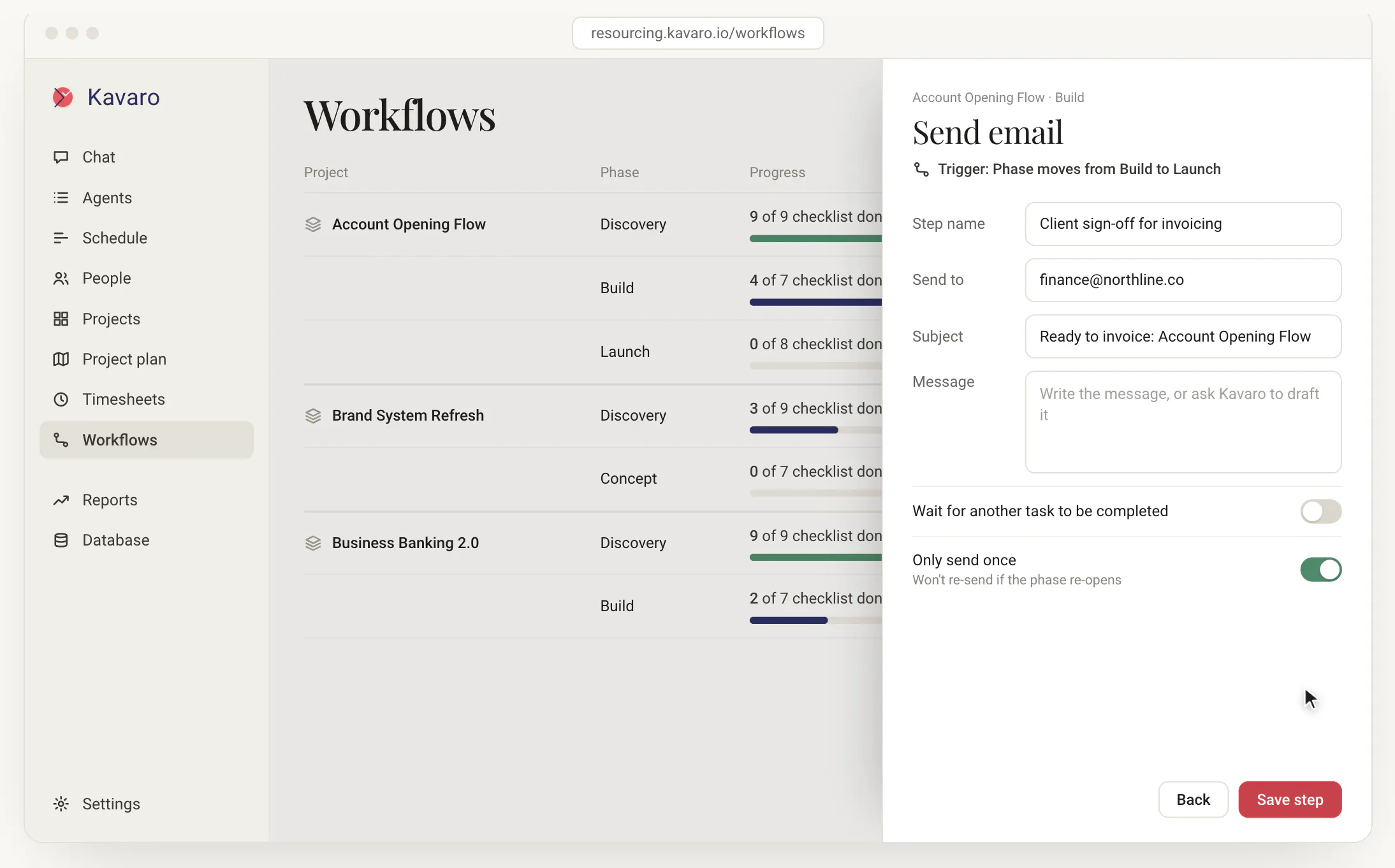Screen dimensions: 1395x868
Task: Click the Message text area
Action: click(x=1183, y=422)
